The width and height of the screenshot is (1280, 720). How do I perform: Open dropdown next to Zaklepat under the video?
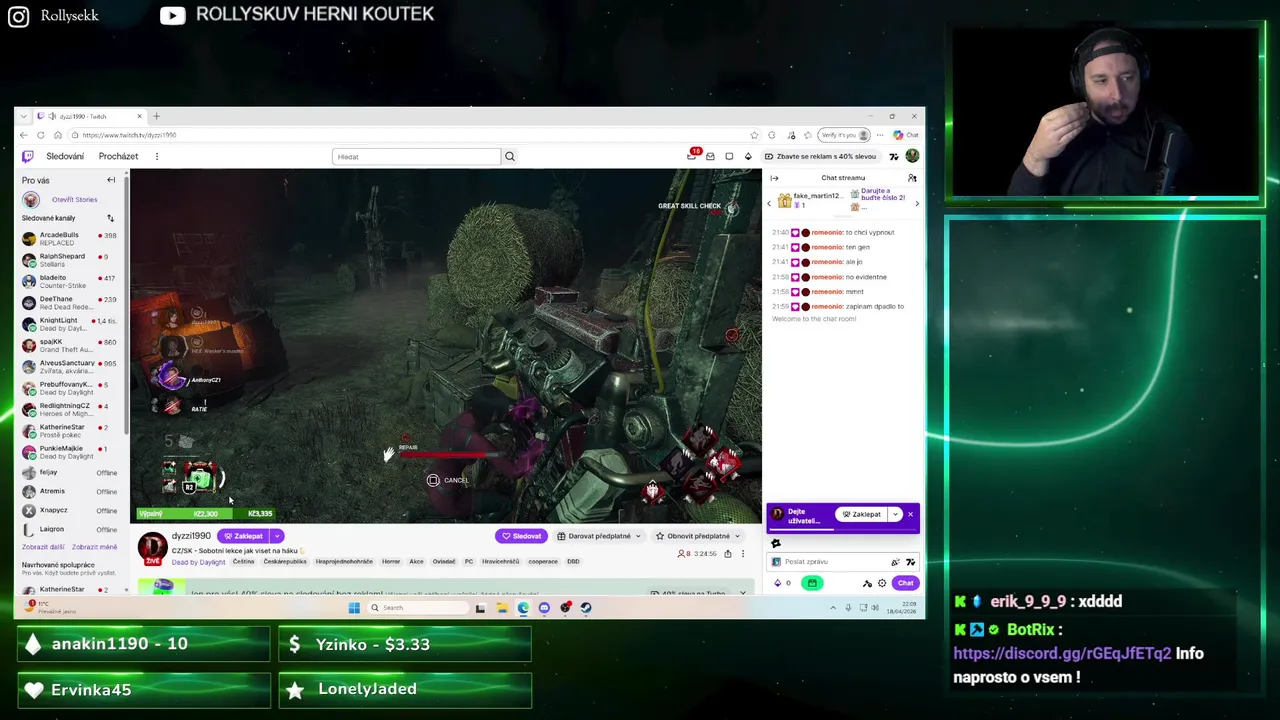pyautogui.click(x=277, y=536)
